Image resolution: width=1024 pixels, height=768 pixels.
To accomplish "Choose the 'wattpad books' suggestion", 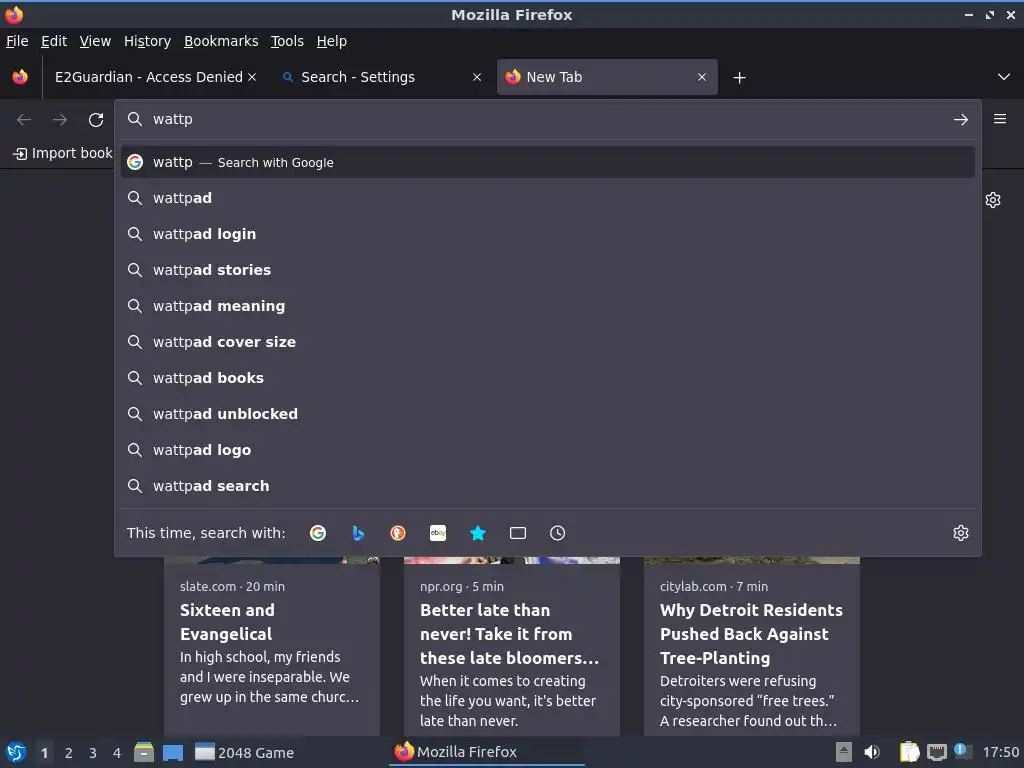I will click(x=548, y=377).
